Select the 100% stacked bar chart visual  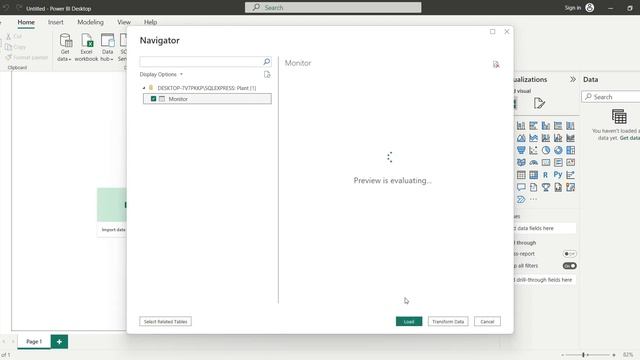(x=558, y=126)
